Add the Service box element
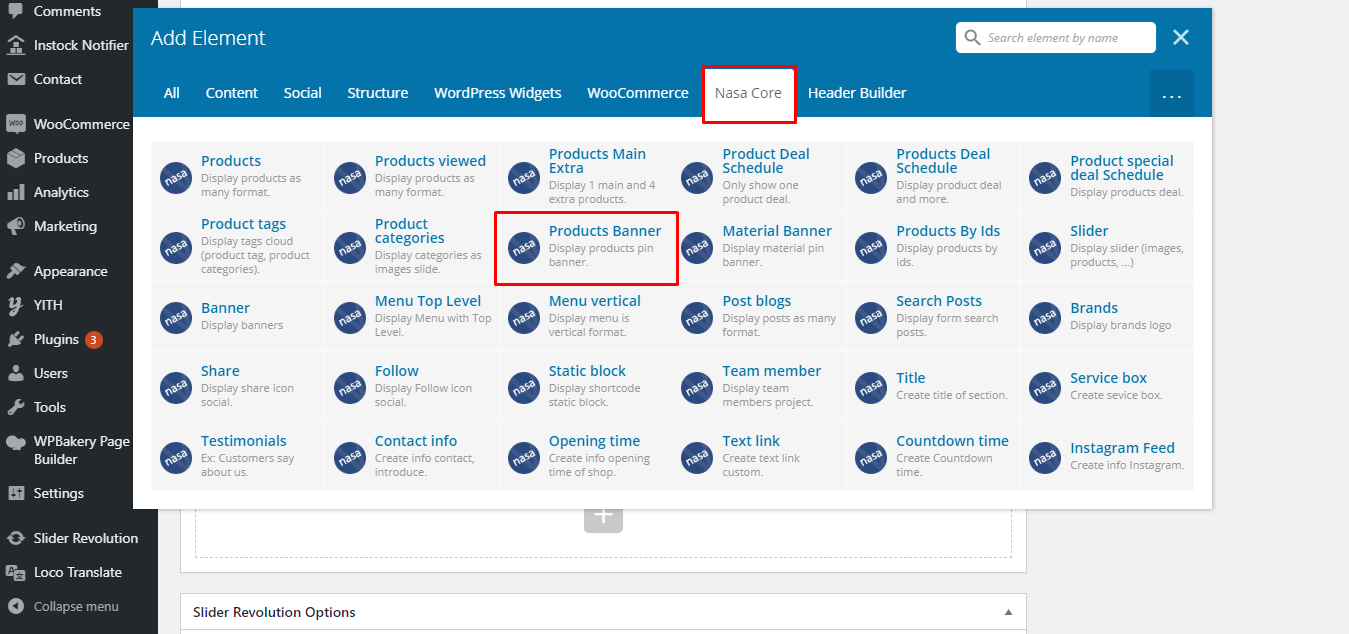This screenshot has width=1349, height=634. pyautogui.click(x=1107, y=387)
